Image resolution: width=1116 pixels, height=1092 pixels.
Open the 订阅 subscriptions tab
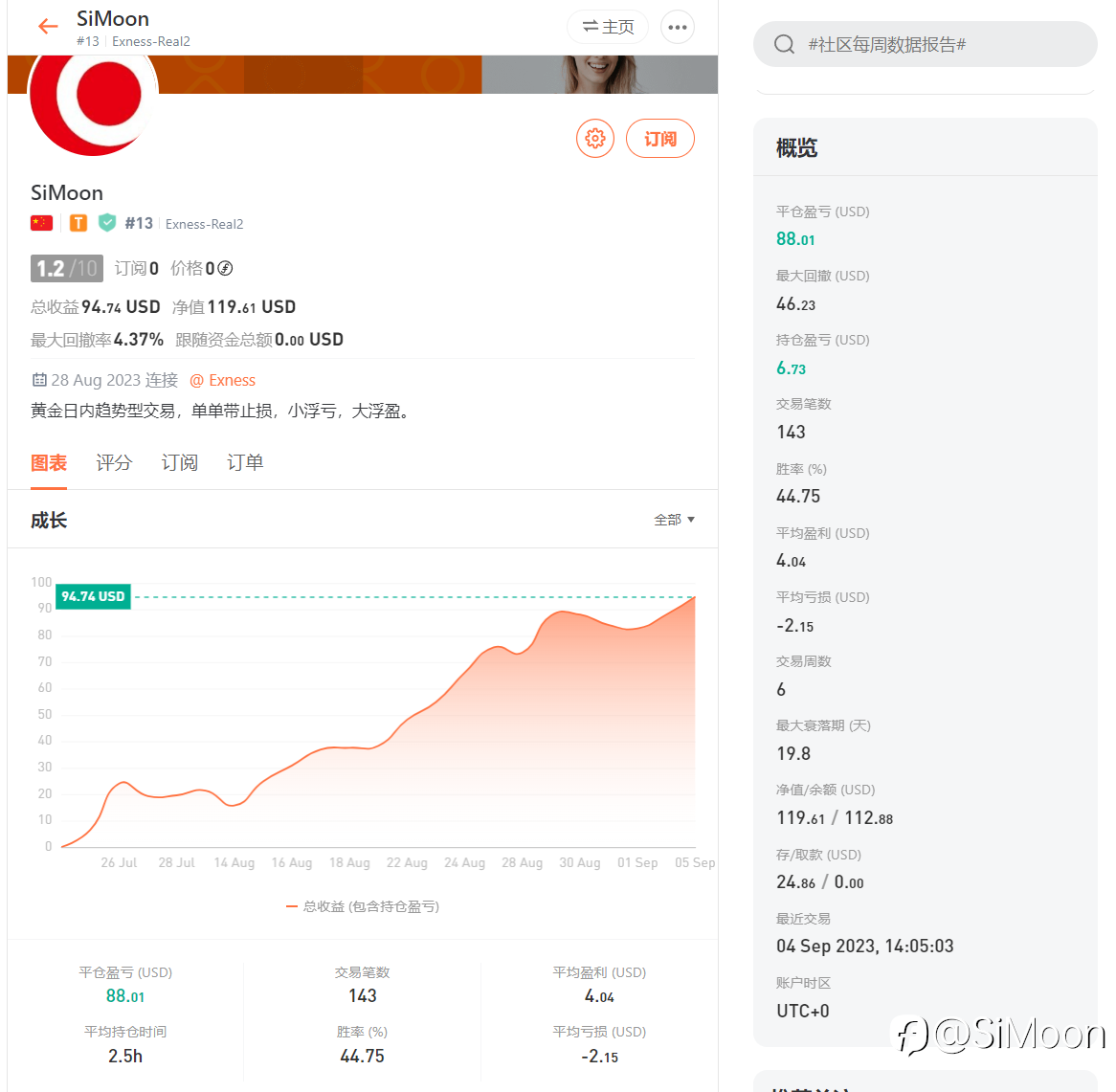179,462
